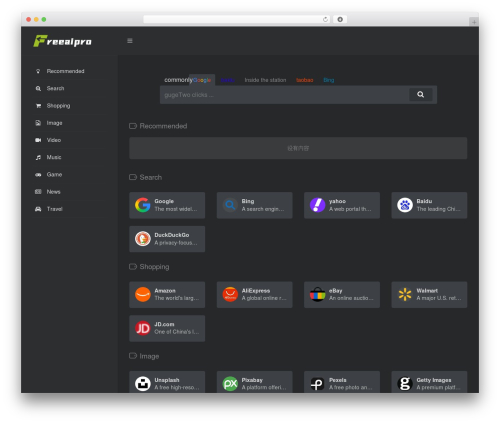Click the commonly search group label
500x423 pixels.
point(178,80)
